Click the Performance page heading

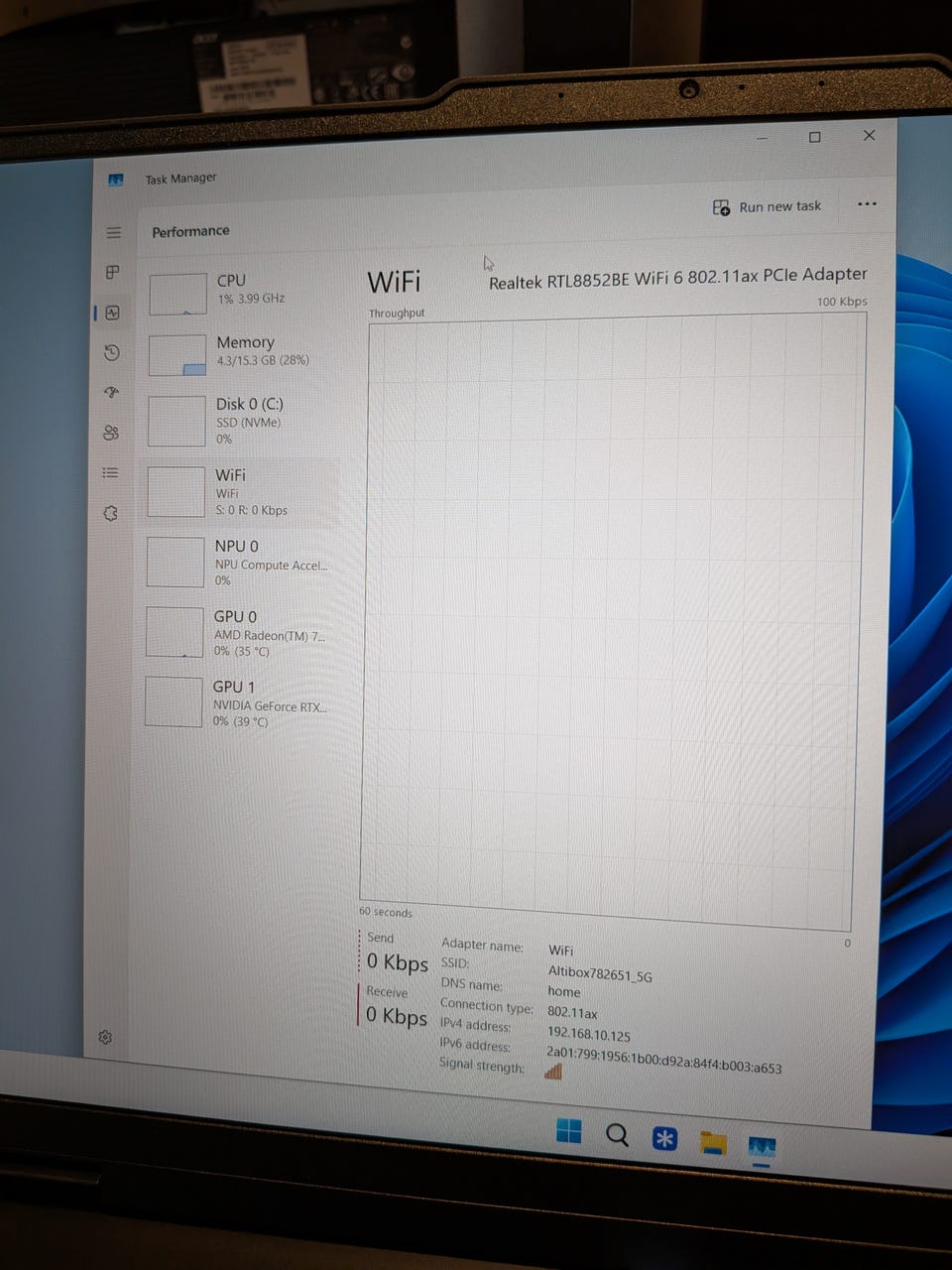(x=190, y=231)
